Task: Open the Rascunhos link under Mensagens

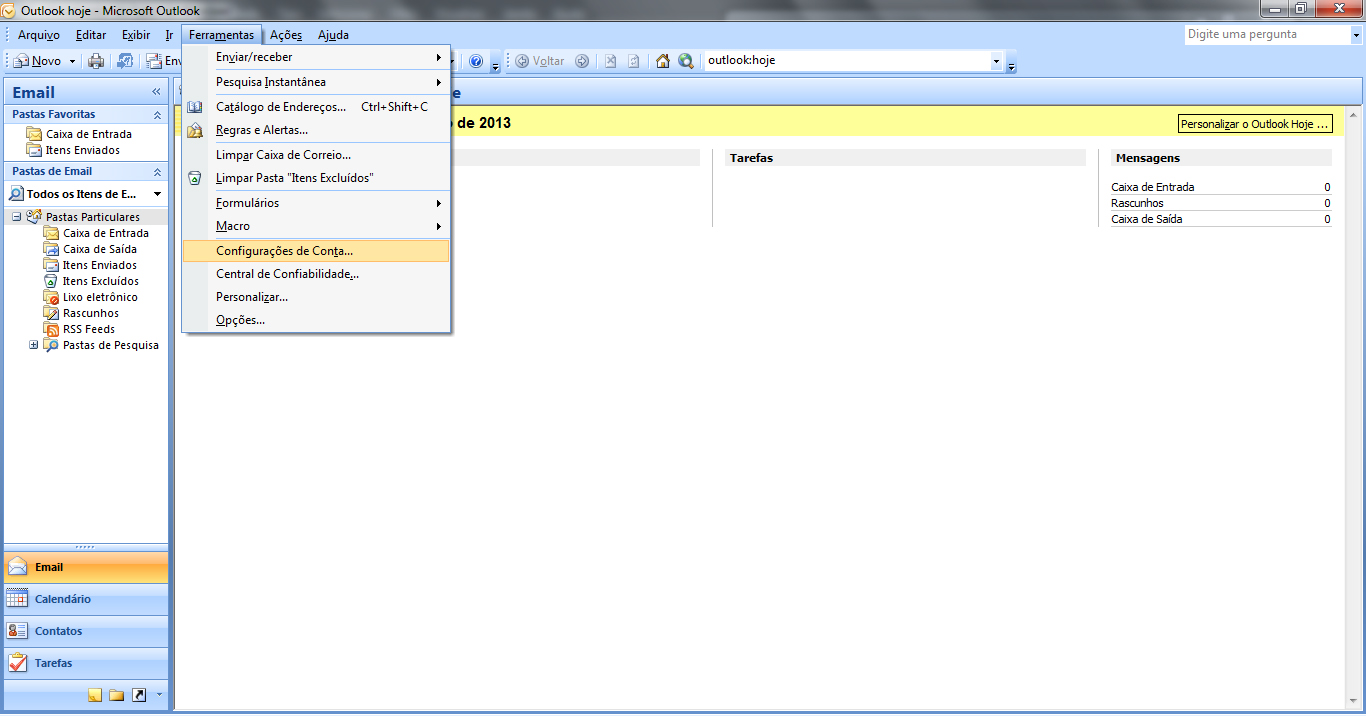Action: (x=1137, y=203)
